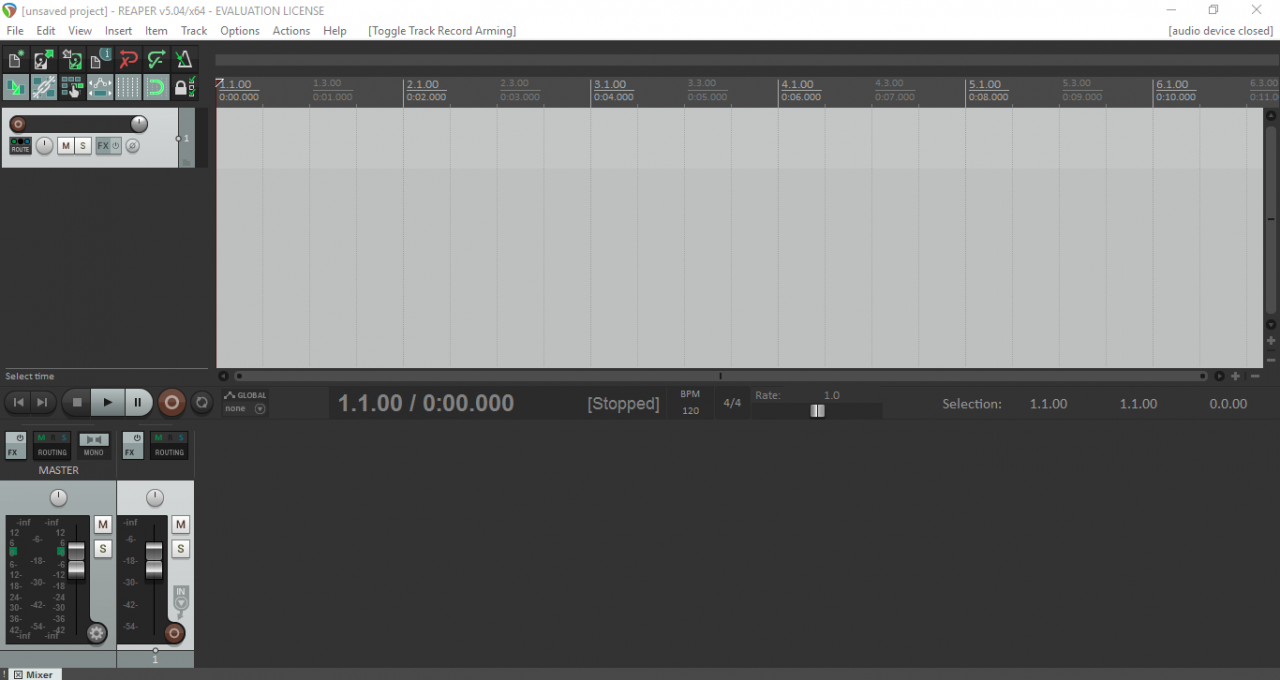Open the Insert menu

(x=118, y=31)
